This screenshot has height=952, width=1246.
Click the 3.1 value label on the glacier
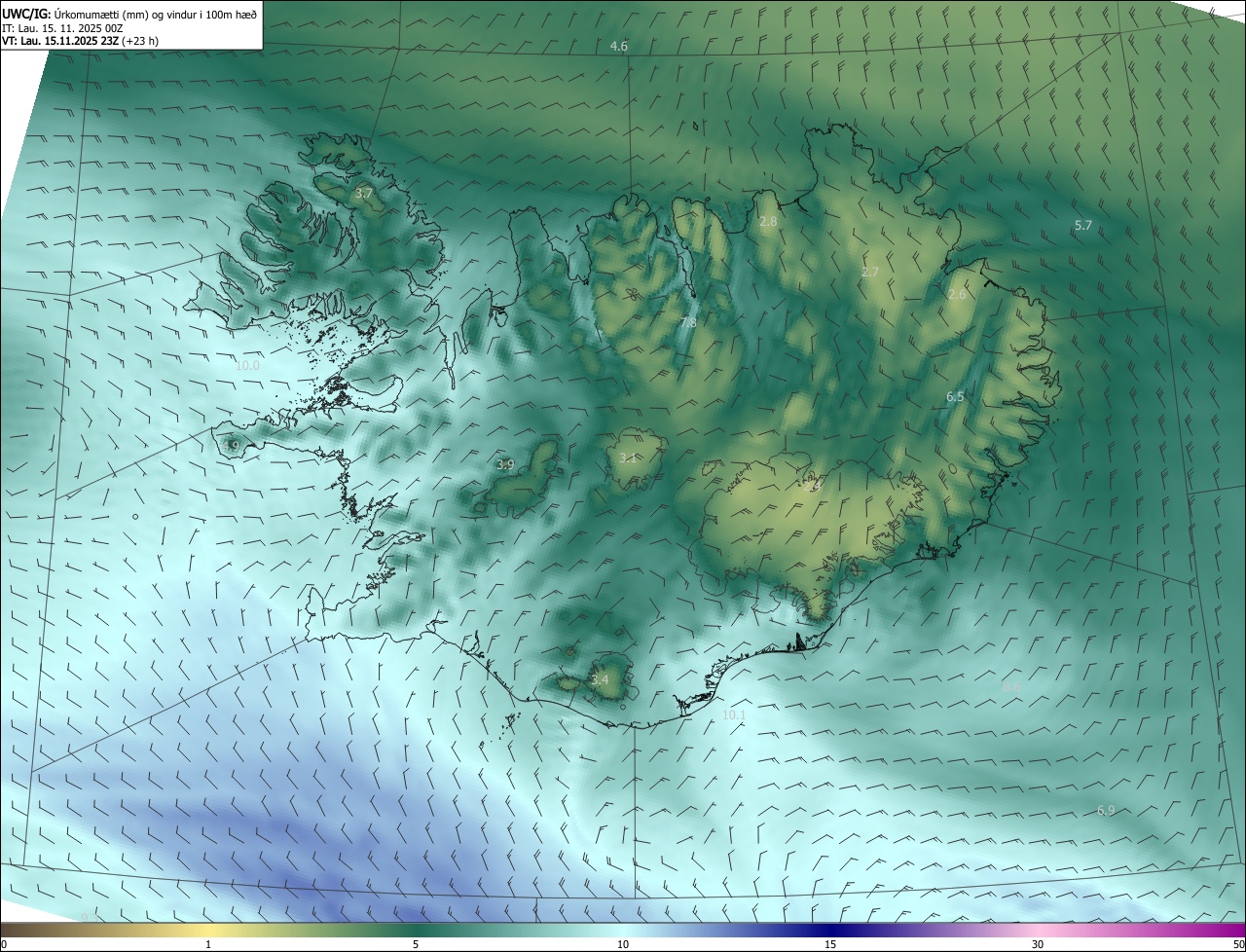(x=628, y=458)
